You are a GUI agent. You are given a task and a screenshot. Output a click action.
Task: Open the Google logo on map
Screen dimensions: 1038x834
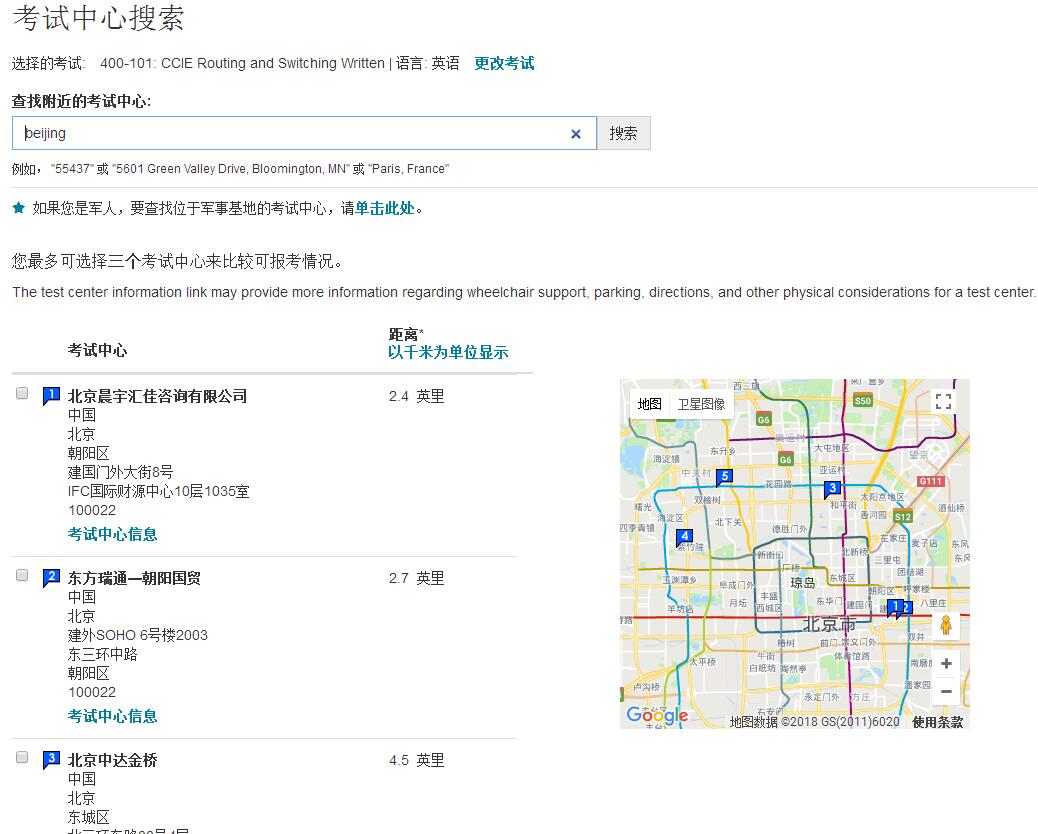coord(657,715)
